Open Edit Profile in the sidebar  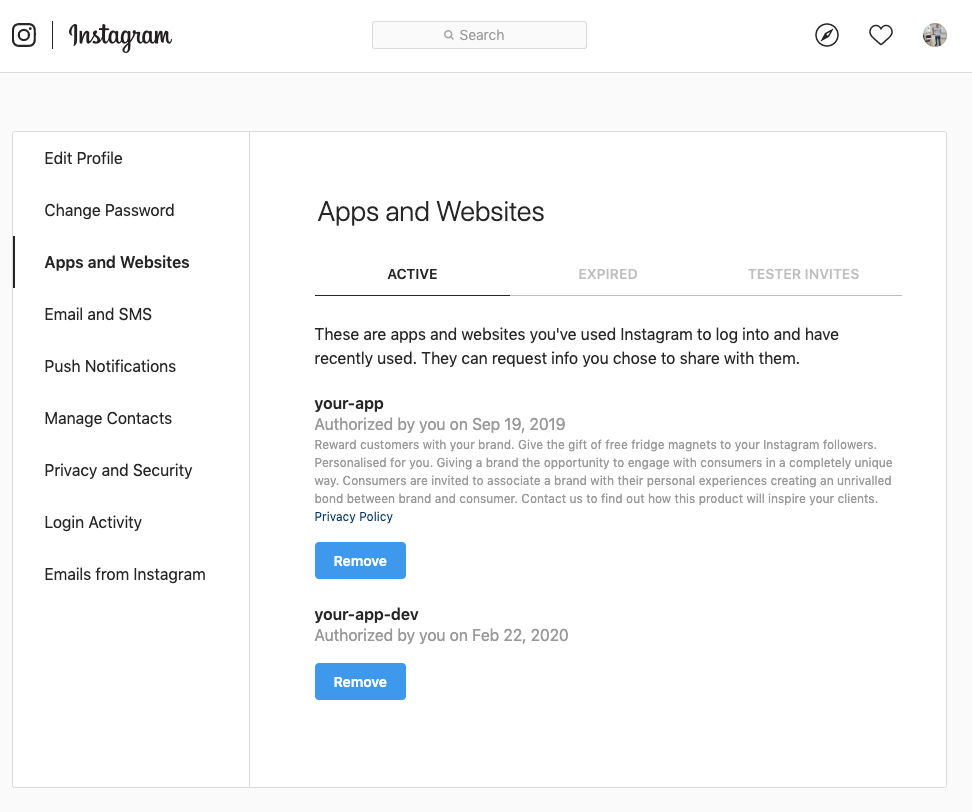tap(83, 158)
